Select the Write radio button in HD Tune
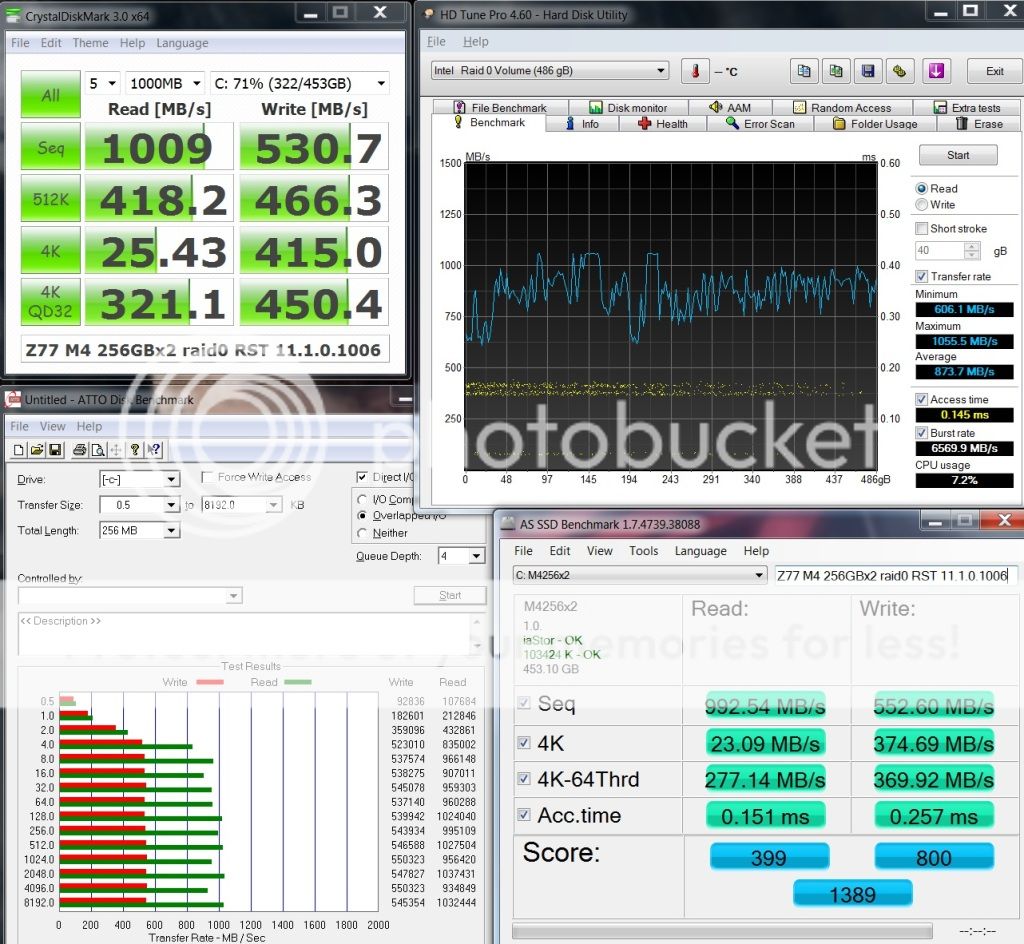This screenshot has height=944, width=1024. (x=921, y=205)
